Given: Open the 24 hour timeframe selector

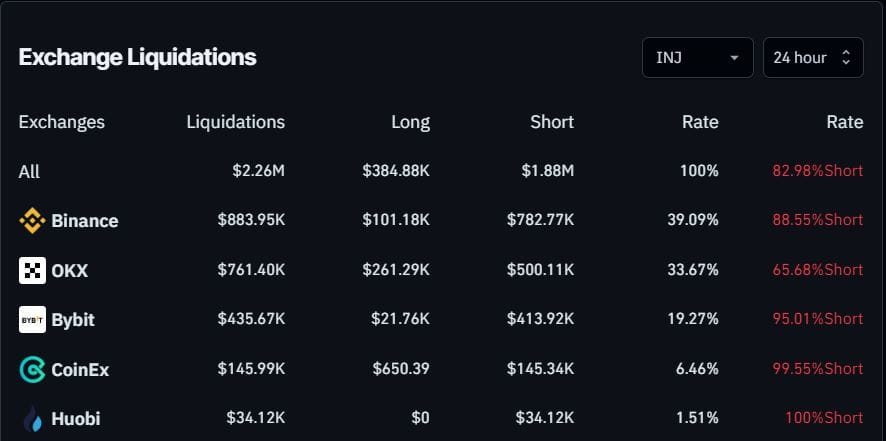Looking at the screenshot, I should [x=812, y=58].
